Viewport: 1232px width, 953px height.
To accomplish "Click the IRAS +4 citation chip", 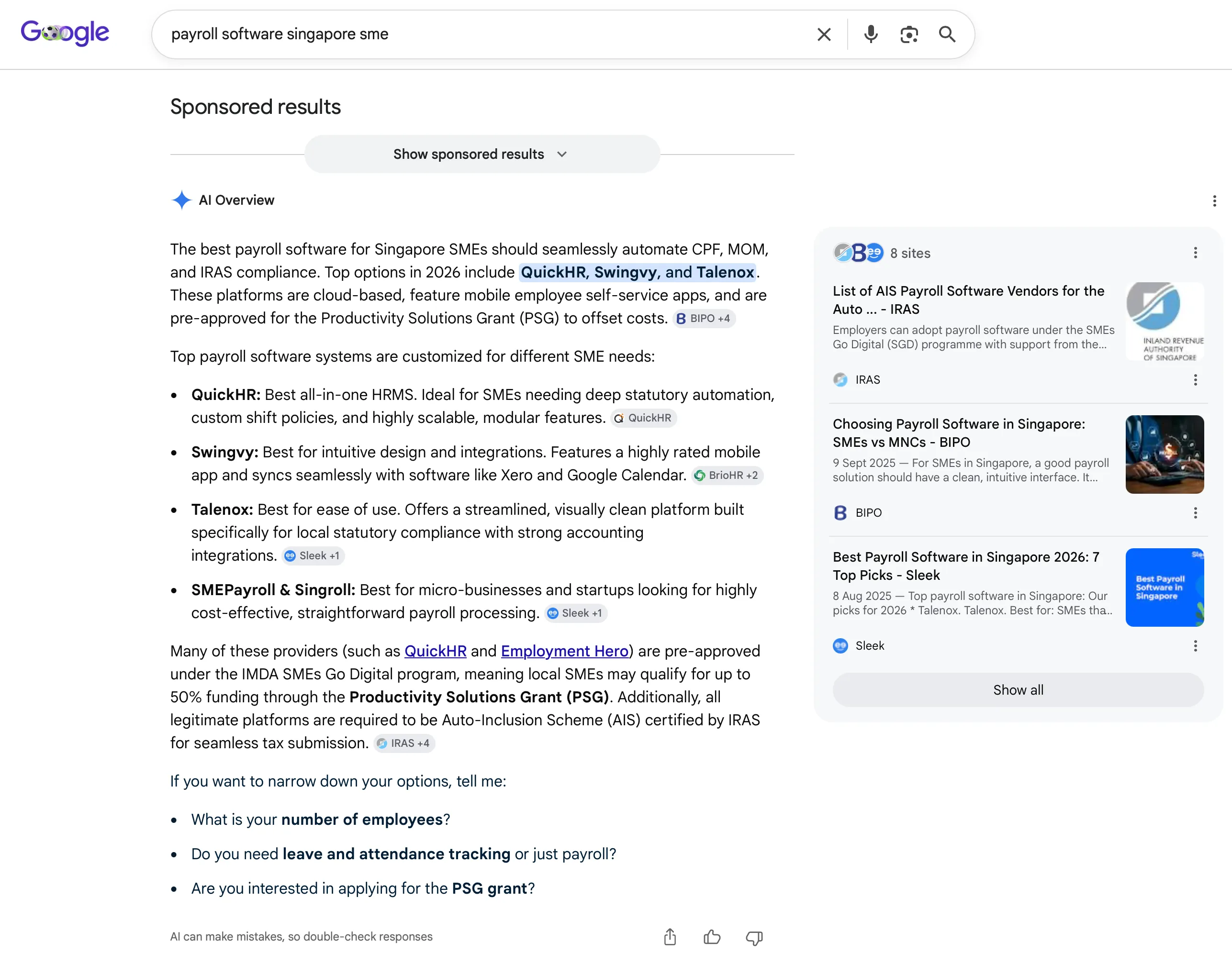I will click(404, 744).
